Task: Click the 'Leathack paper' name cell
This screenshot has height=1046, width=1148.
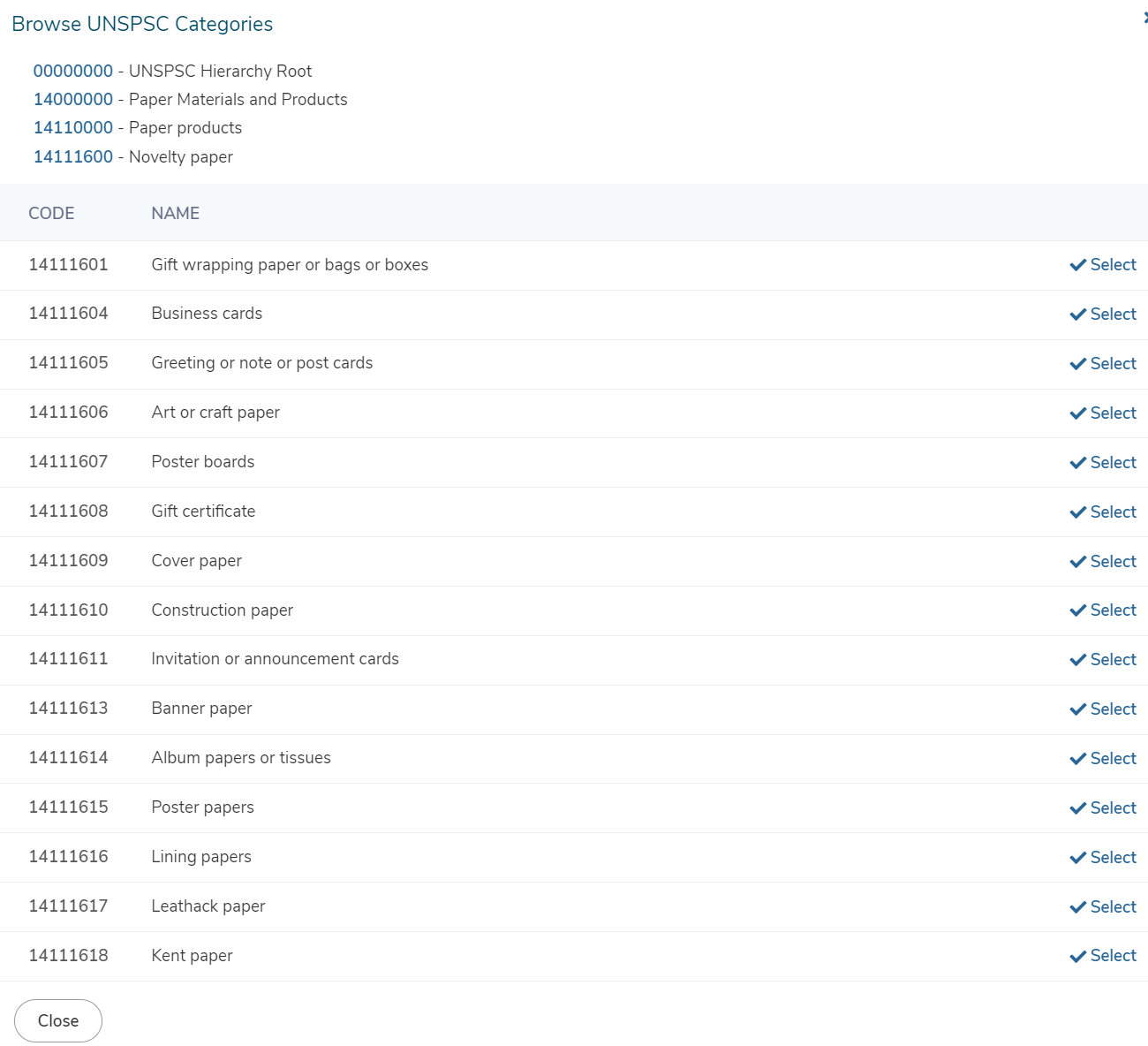Action: coord(208,906)
